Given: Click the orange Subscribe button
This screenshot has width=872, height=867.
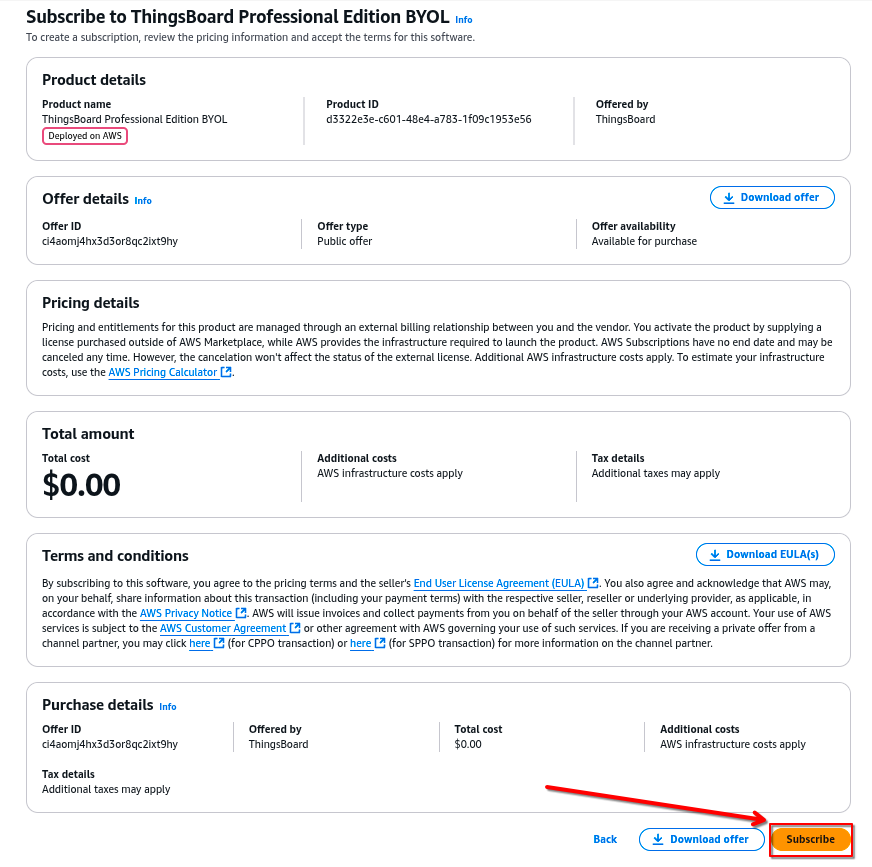Looking at the screenshot, I should (x=810, y=839).
